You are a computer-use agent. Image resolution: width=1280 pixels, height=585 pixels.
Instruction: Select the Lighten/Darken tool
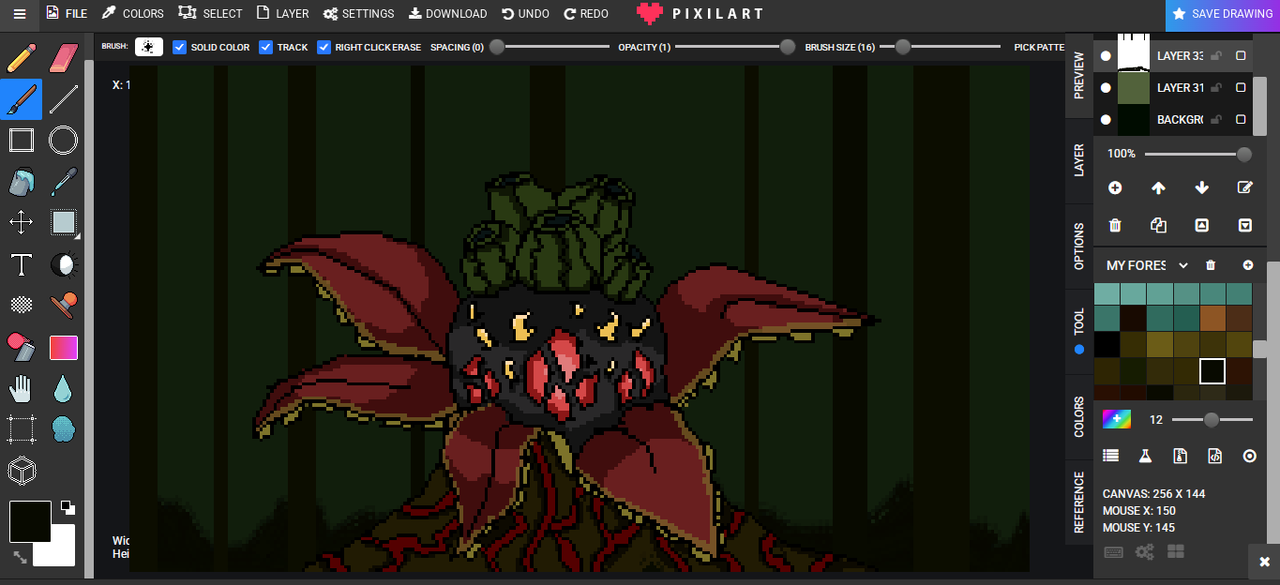[63, 264]
